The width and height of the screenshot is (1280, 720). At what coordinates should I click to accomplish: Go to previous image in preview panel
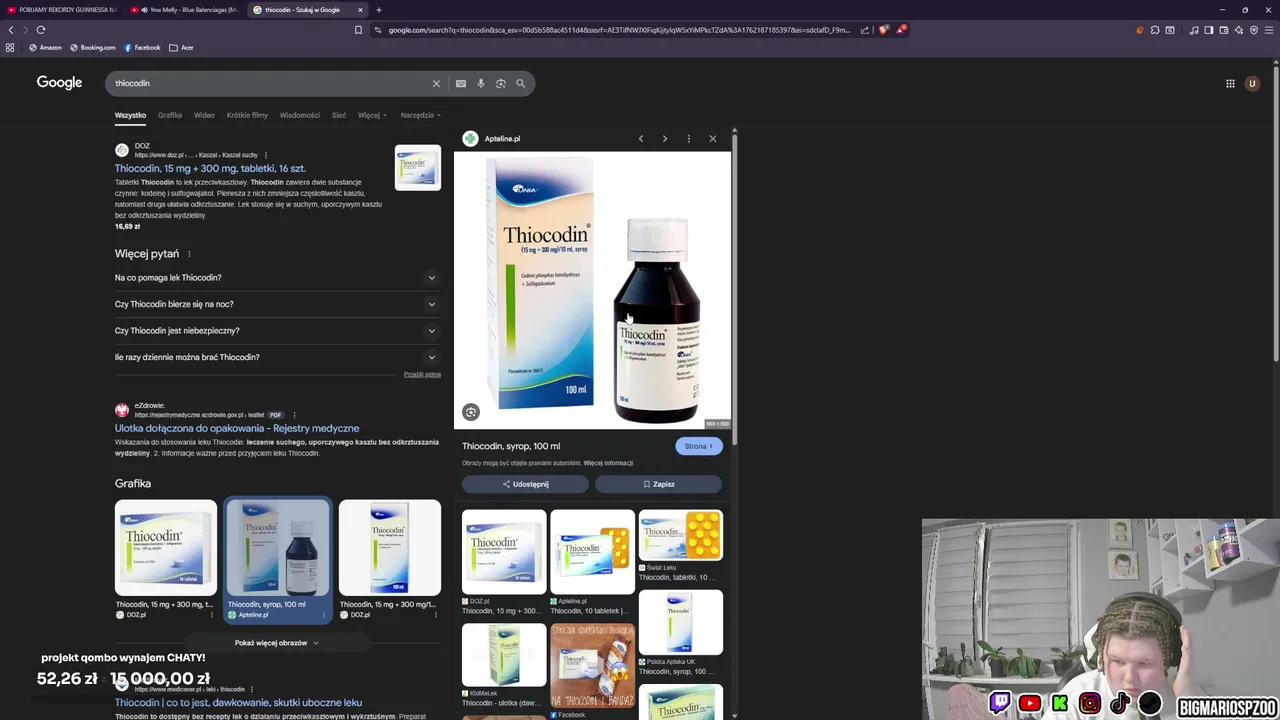[641, 139]
